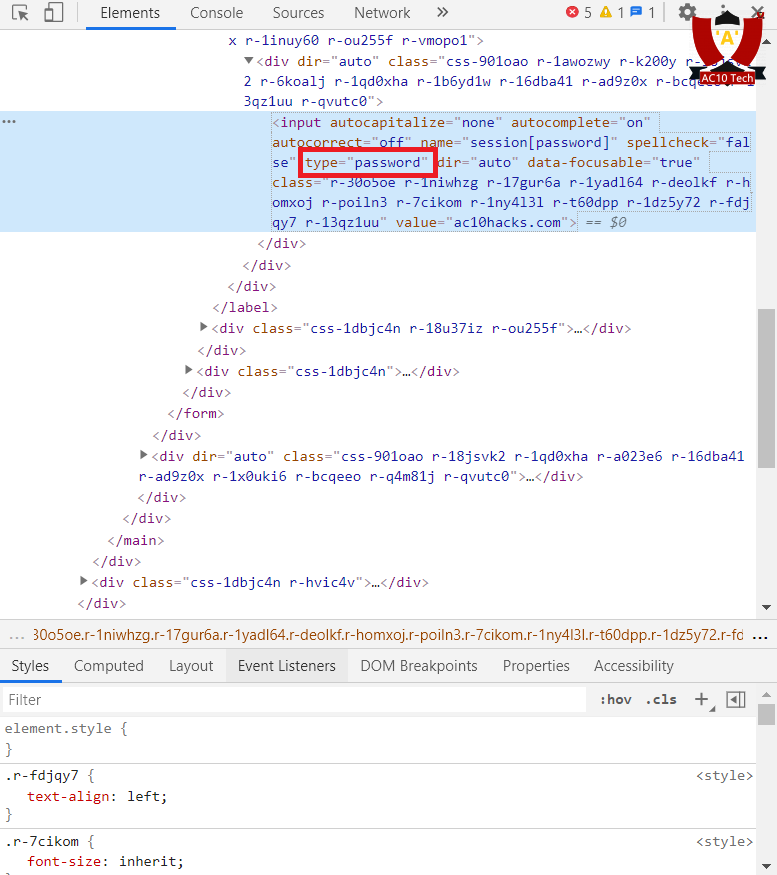Click the yellow warnings count badge
Screen dimensions: 777x875
pos(612,12)
